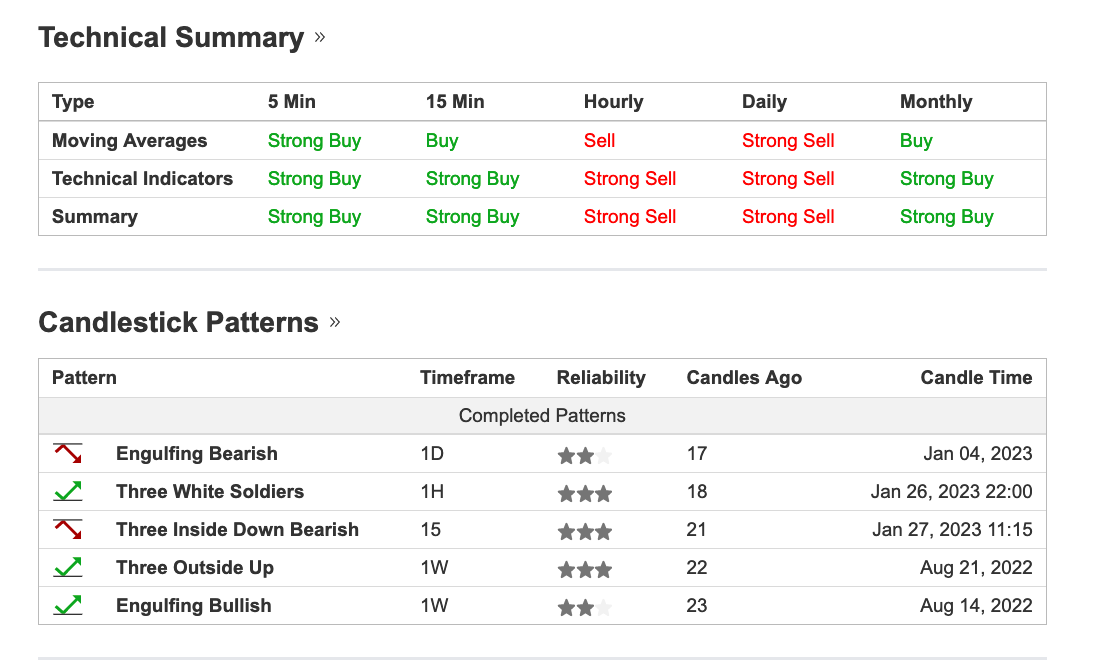Open the Technical Summary heading link
Image resolution: width=1106 pixels, height=670 pixels.
click(x=171, y=37)
